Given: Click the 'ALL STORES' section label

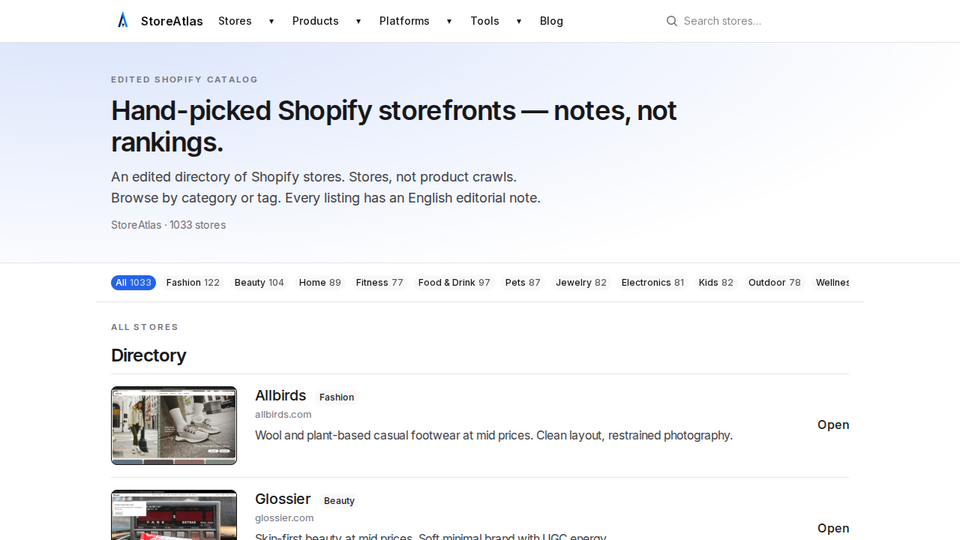Looking at the screenshot, I should [x=144, y=327].
